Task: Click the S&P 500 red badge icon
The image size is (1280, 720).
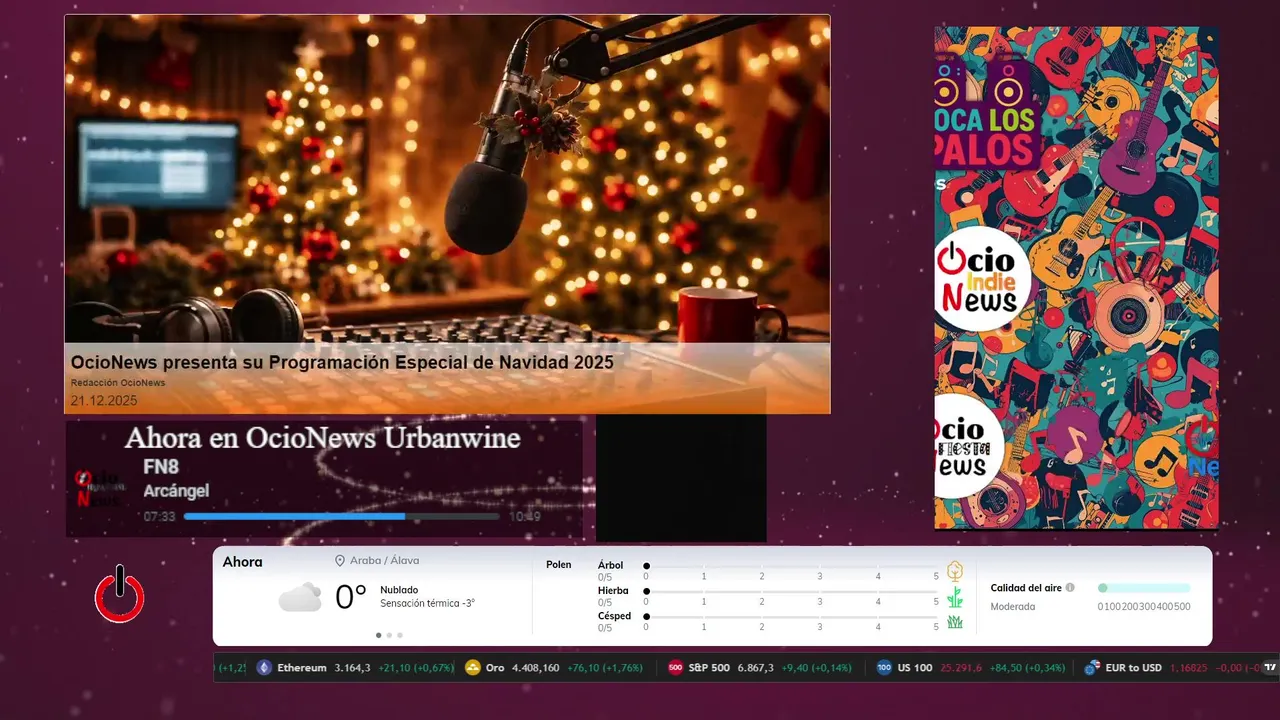Action: coord(675,667)
